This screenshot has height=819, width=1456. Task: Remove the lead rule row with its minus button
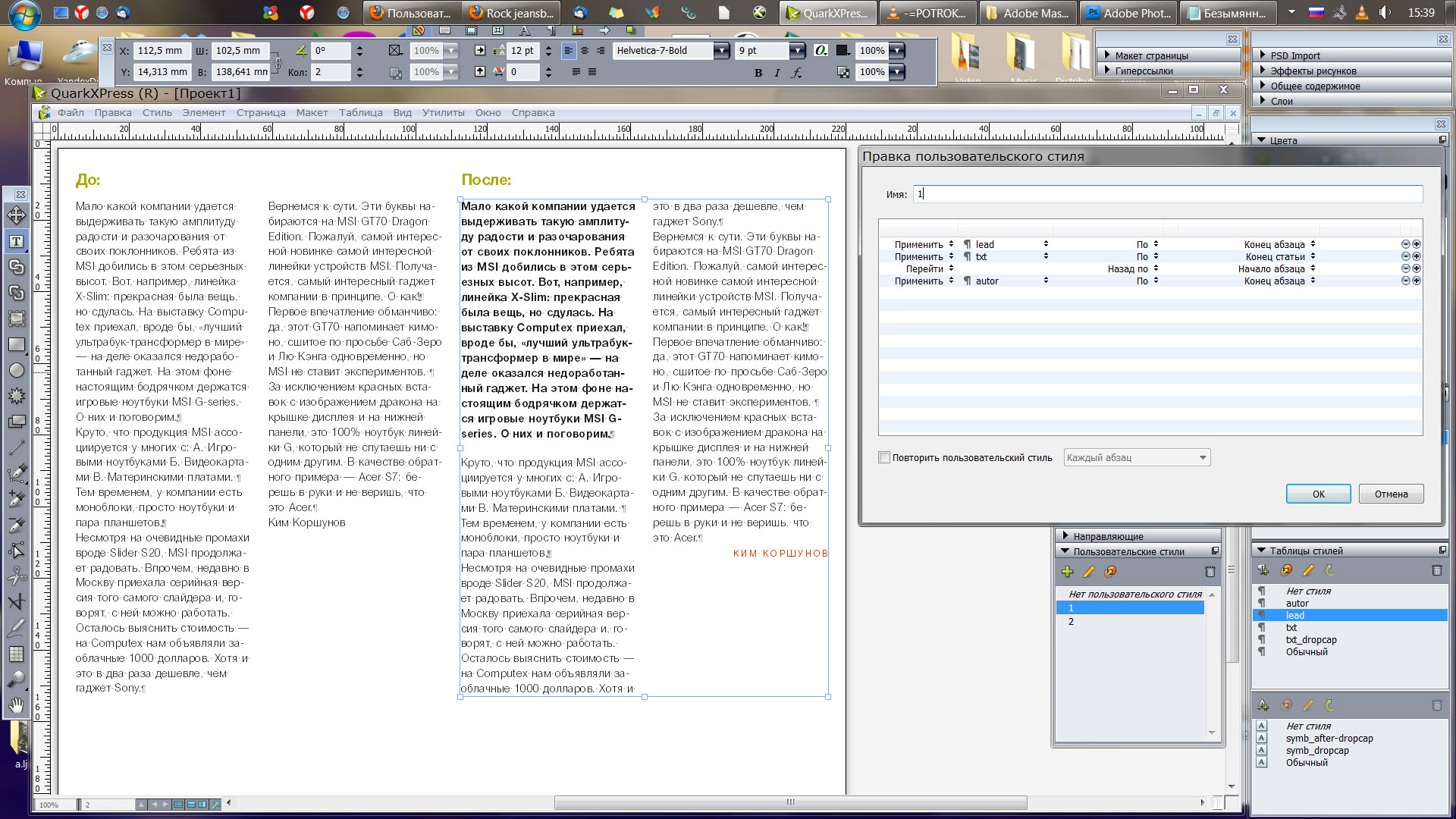click(1405, 244)
